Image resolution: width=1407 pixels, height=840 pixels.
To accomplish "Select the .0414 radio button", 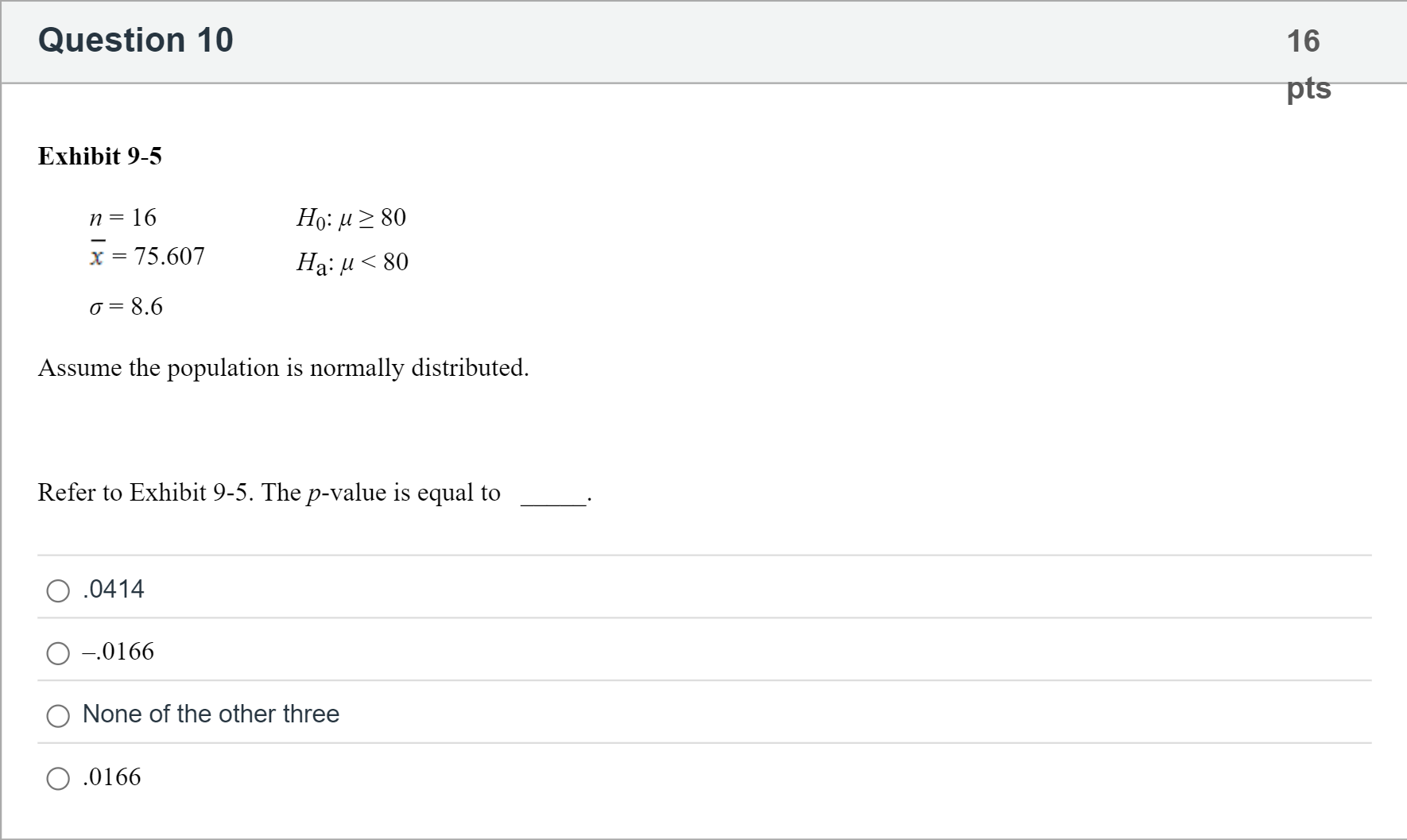I will pos(58,590).
